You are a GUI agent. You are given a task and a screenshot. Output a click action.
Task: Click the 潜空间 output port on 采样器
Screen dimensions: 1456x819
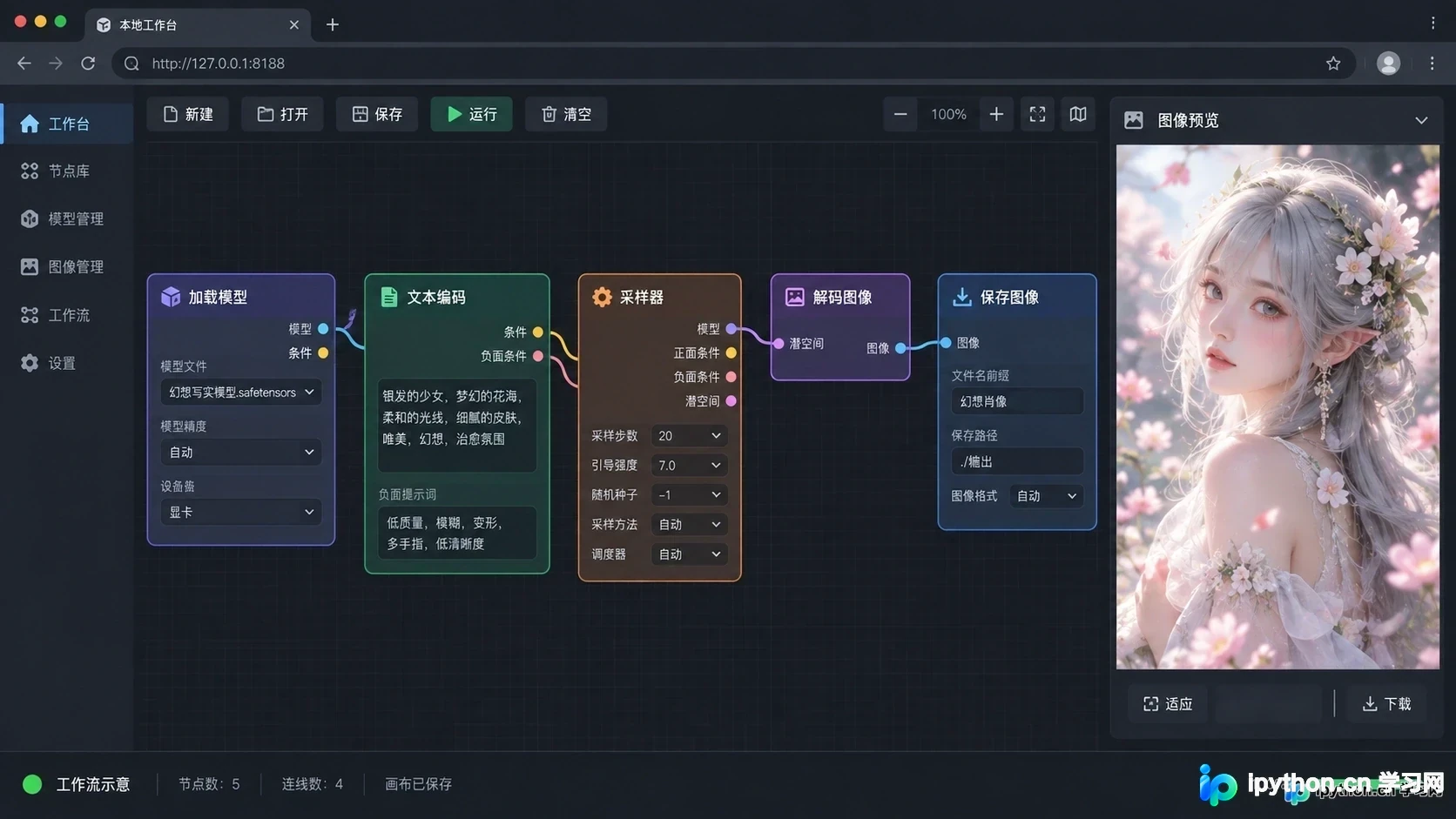[731, 401]
